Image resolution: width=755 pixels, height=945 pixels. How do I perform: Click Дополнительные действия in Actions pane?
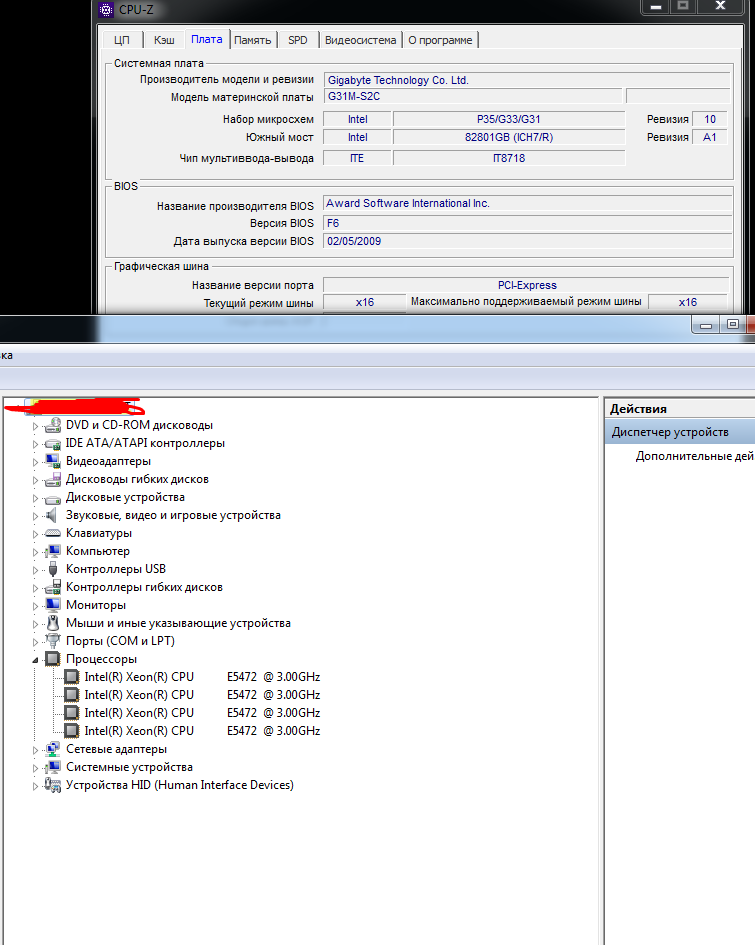click(694, 456)
